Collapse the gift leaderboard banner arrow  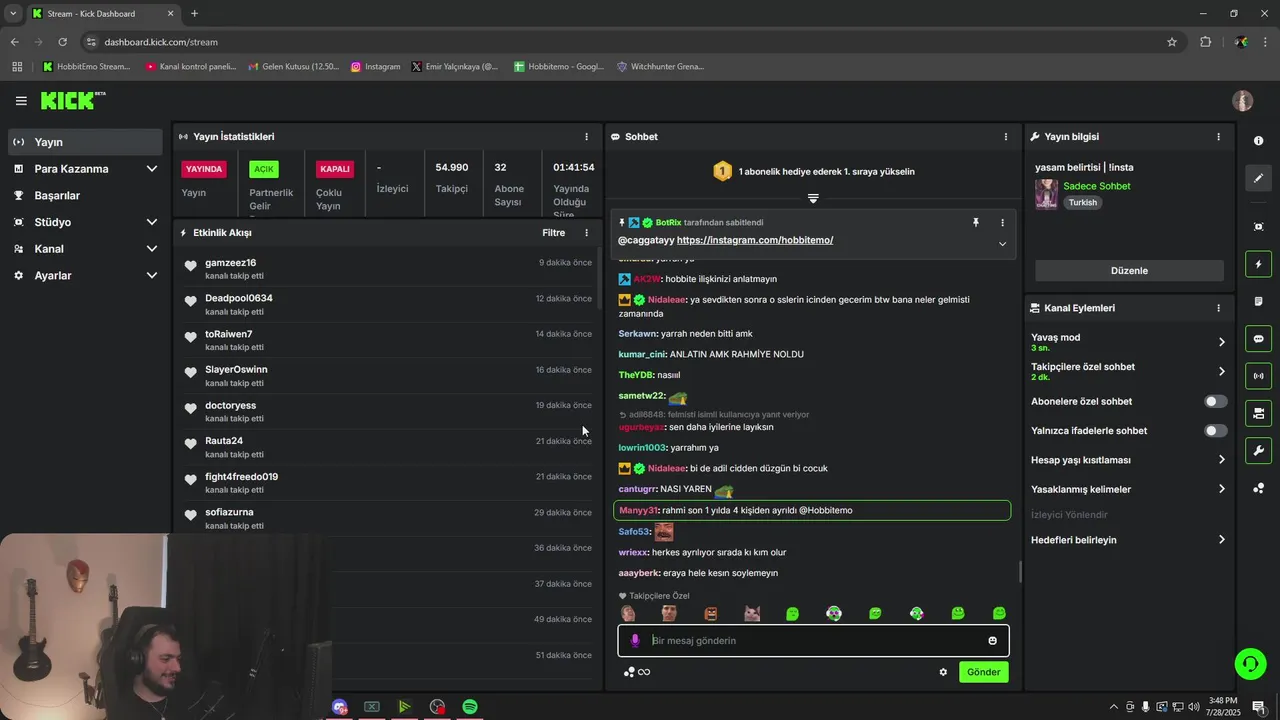tap(813, 199)
